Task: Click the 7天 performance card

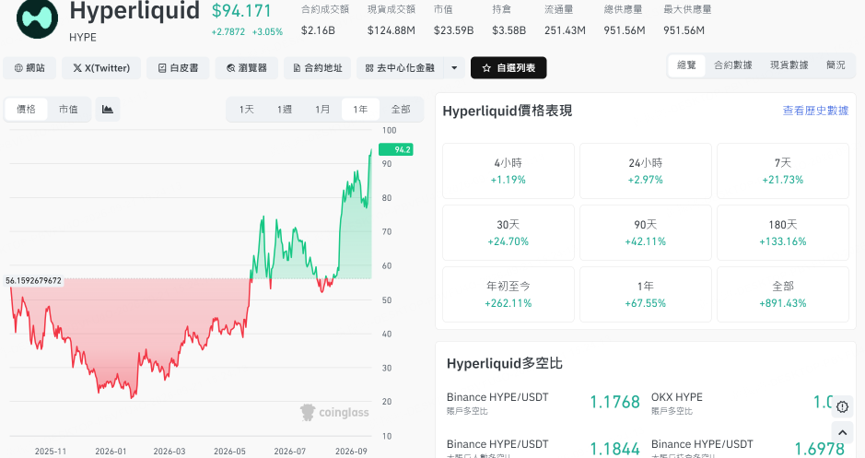Action: (783, 171)
